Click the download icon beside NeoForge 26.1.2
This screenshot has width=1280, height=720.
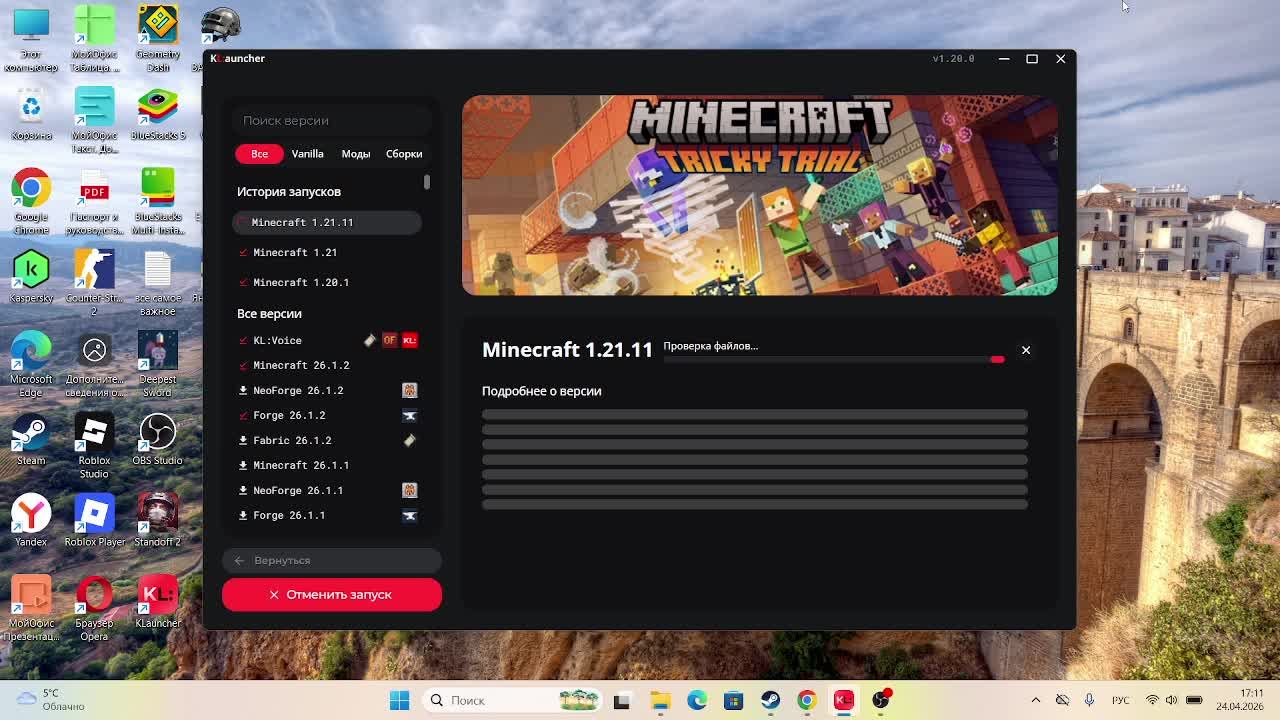pyautogui.click(x=243, y=390)
